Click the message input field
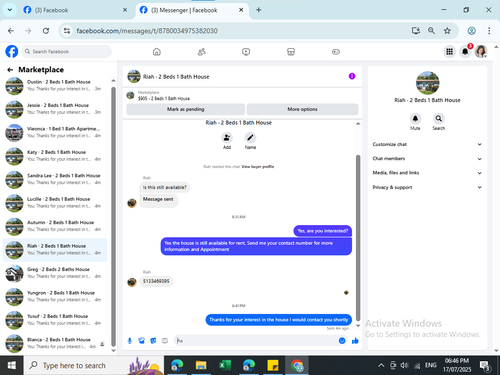 pyautogui.click(x=255, y=341)
